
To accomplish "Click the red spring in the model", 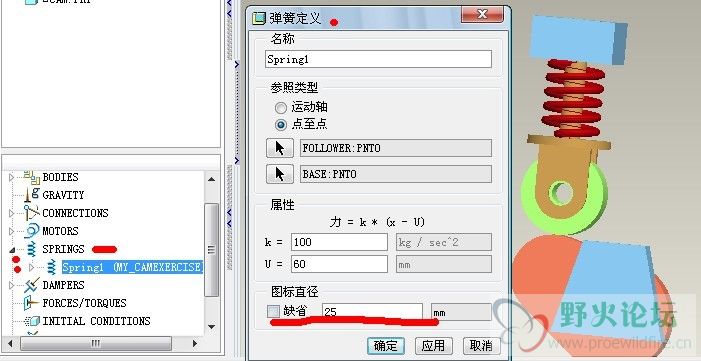I will (x=572, y=98).
